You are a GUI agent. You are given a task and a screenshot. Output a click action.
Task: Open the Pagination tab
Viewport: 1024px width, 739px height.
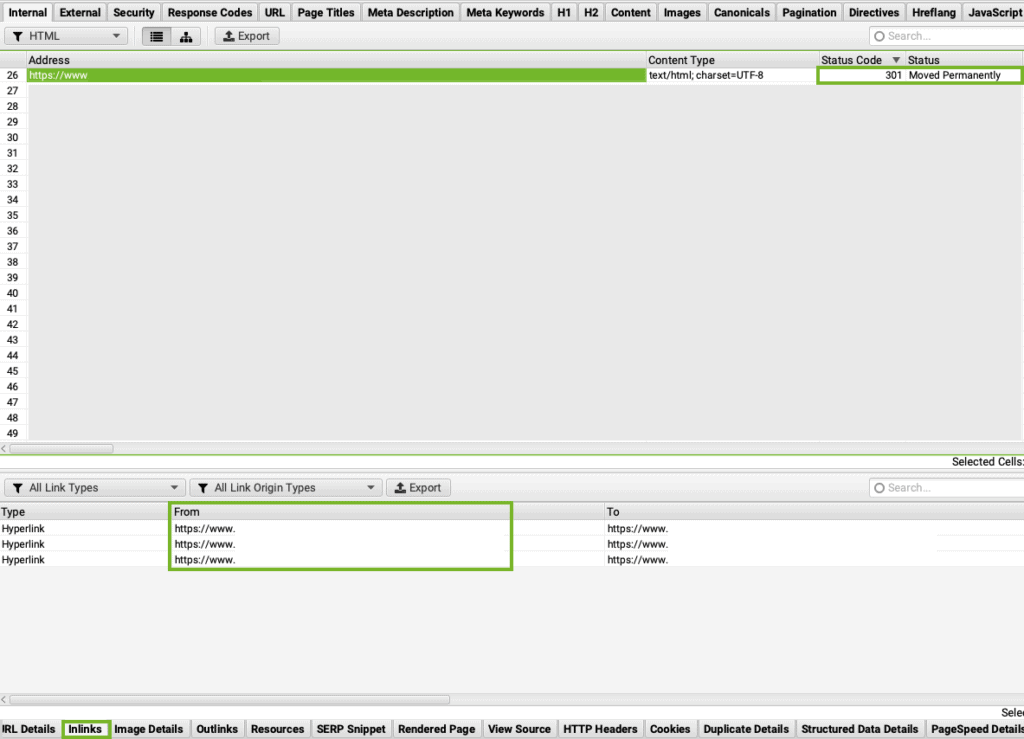pyautogui.click(x=808, y=12)
